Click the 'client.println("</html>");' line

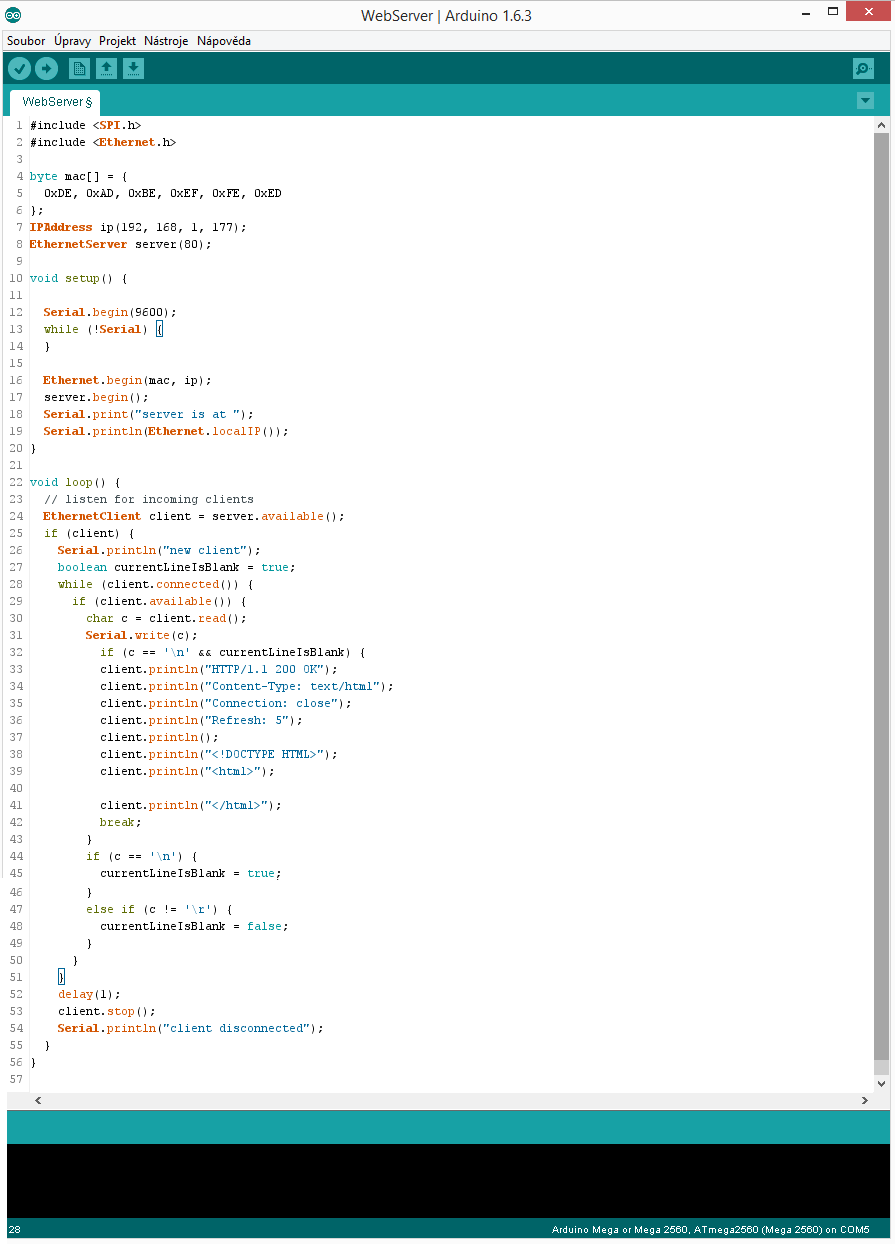191,805
